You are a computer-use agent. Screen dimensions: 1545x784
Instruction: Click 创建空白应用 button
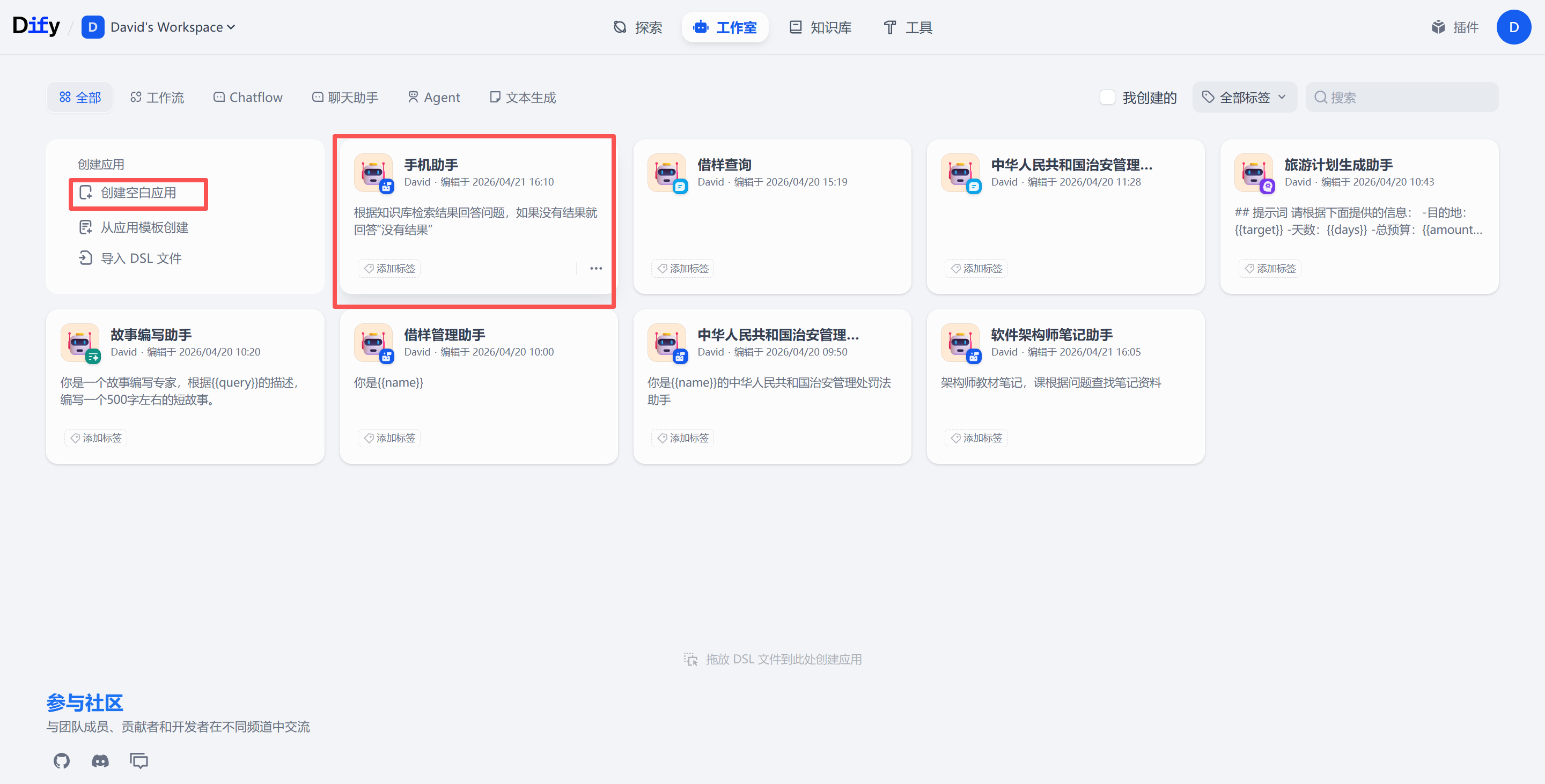tap(138, 193)
